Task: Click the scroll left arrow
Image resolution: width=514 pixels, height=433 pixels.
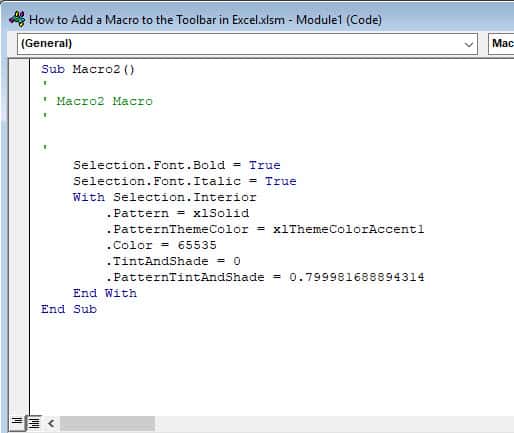Action: (51, 423)
